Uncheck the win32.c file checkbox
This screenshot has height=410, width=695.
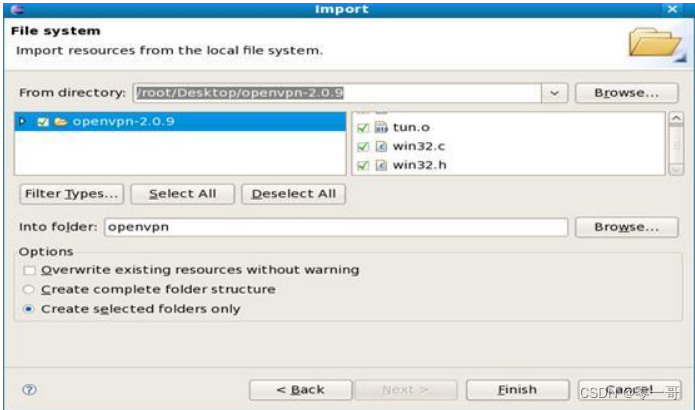click(363, 146)
